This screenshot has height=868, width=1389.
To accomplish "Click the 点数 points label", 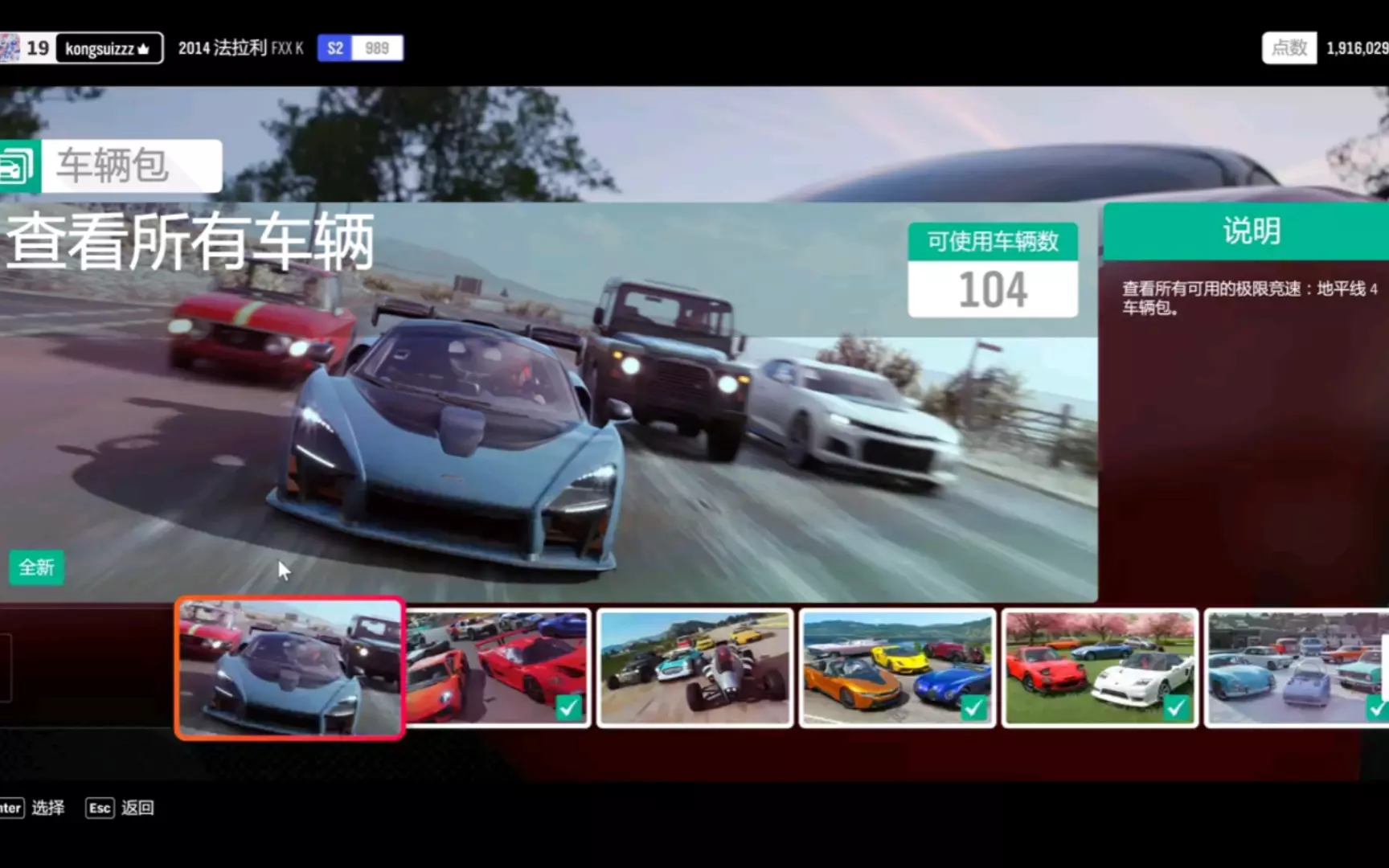I will point(1289,48).
